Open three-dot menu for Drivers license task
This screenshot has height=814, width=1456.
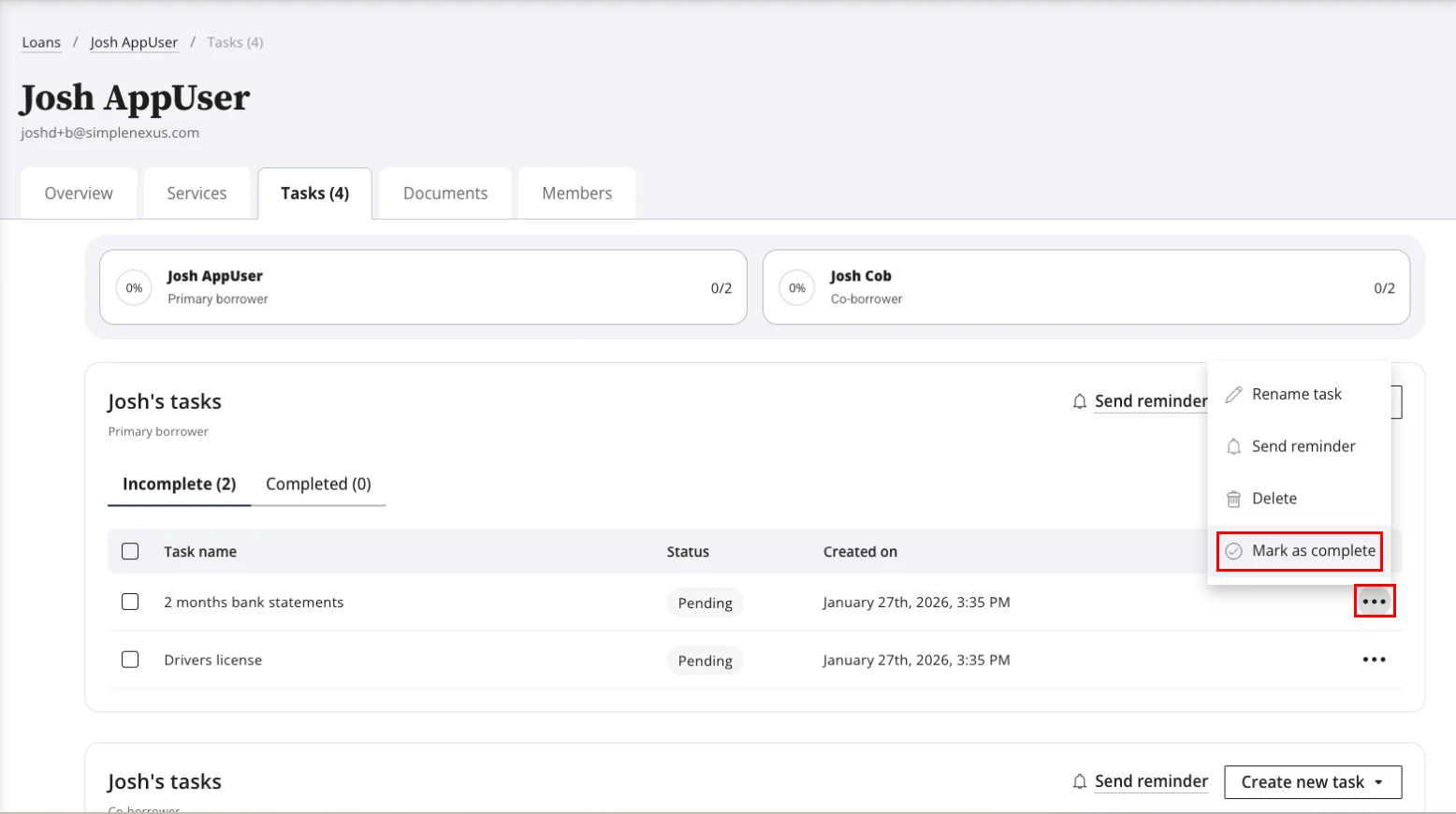(1374, 660)
